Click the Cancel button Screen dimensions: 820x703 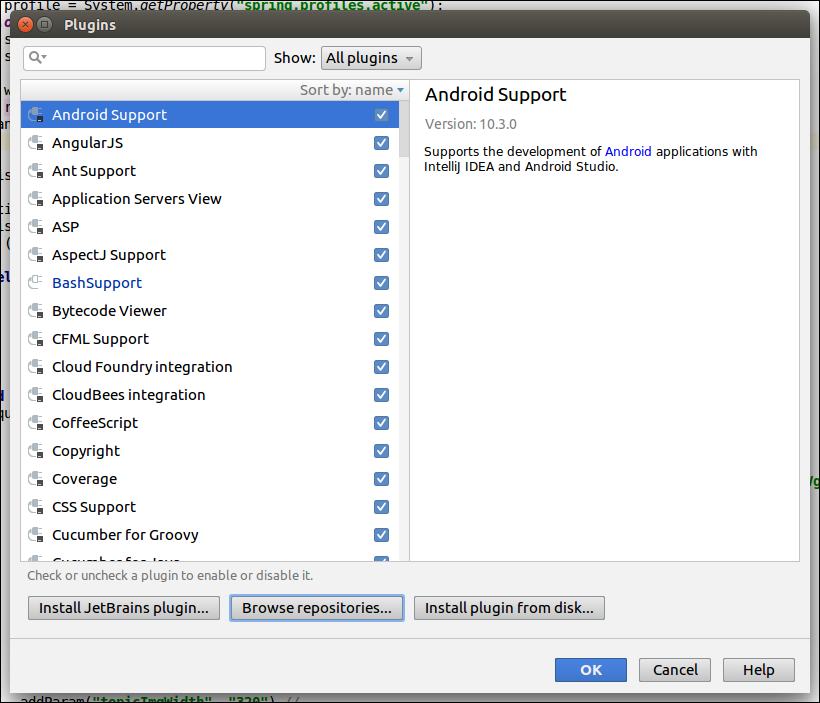click(x=675, y=670)
